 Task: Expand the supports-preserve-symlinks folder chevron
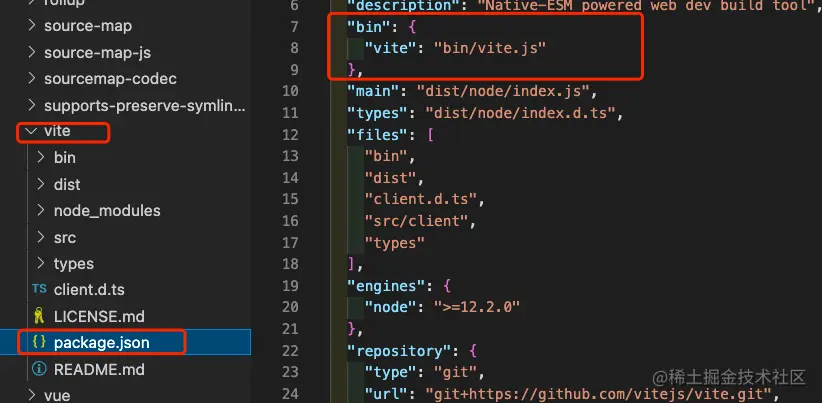[31, 105]
